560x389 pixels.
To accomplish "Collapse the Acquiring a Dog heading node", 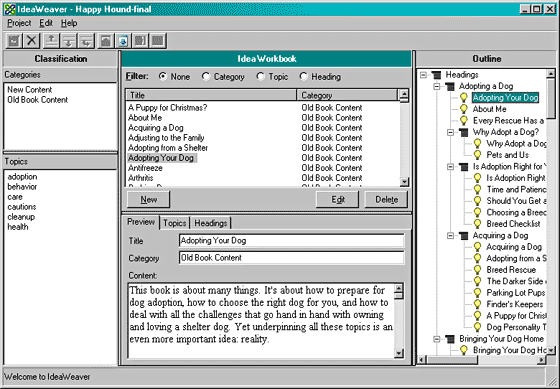I will tap(450, 236).
